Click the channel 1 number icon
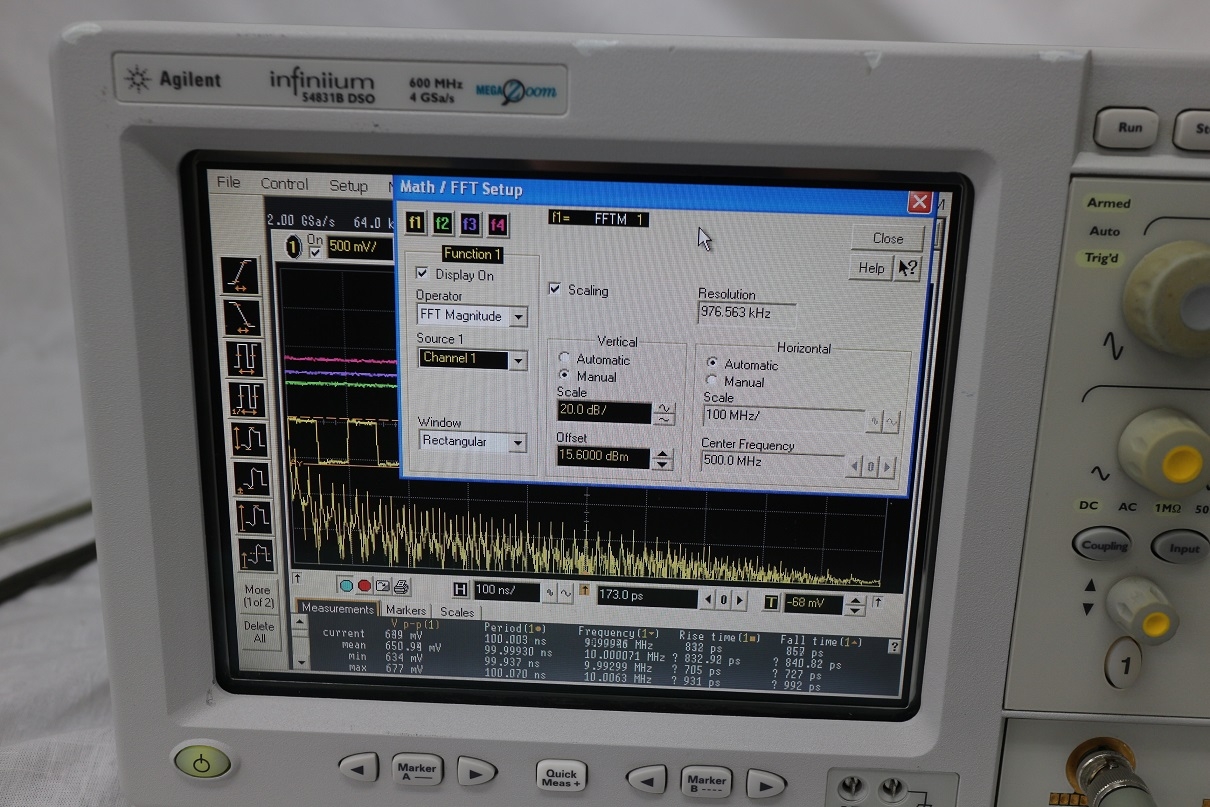This screenshot has height=807, width=1210. 294,247
